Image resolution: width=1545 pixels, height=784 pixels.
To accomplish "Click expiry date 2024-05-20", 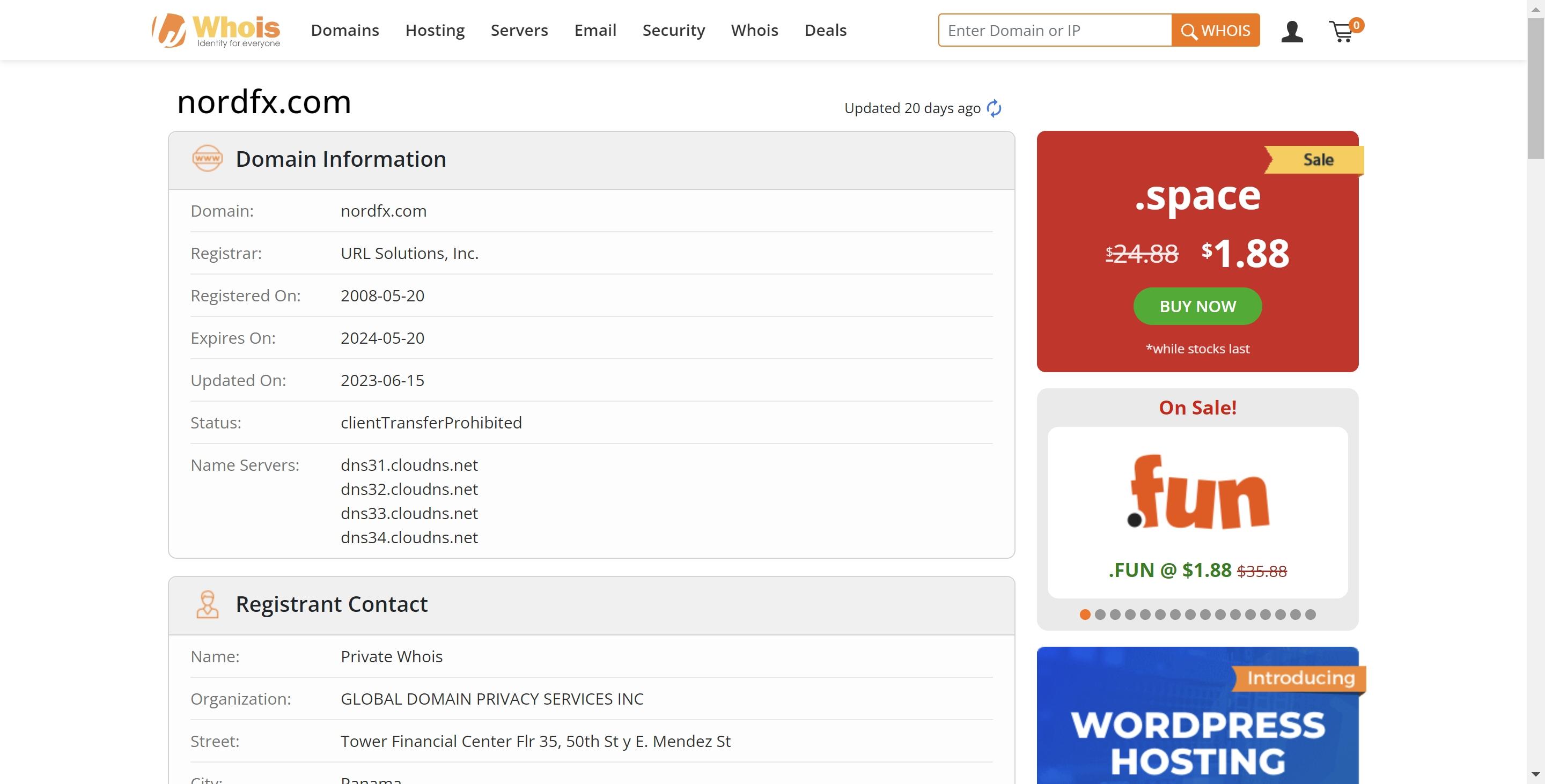I will pos(382,338).
